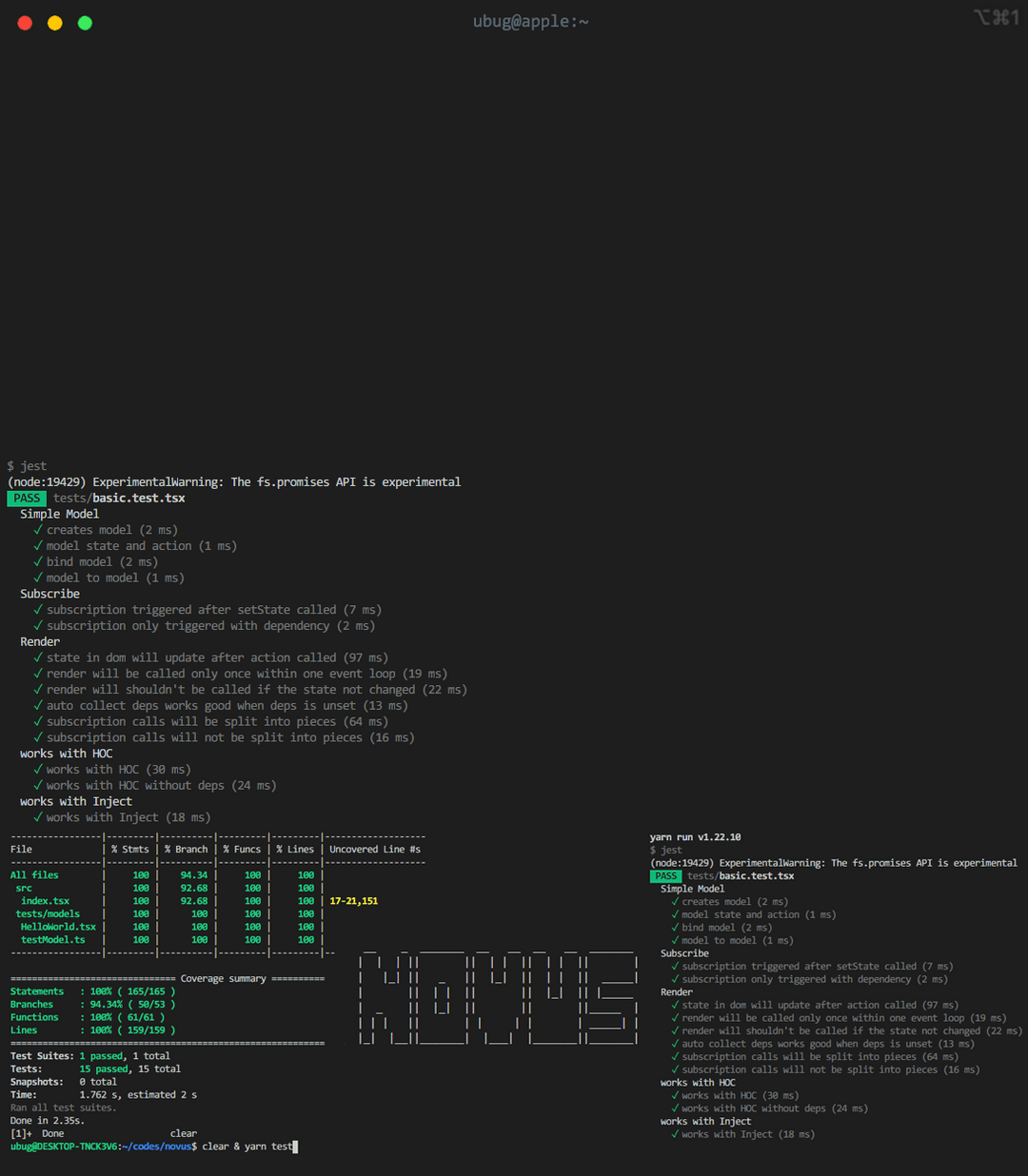
Task: Click the green PASS badge in left pane
Action: [27, 498]
